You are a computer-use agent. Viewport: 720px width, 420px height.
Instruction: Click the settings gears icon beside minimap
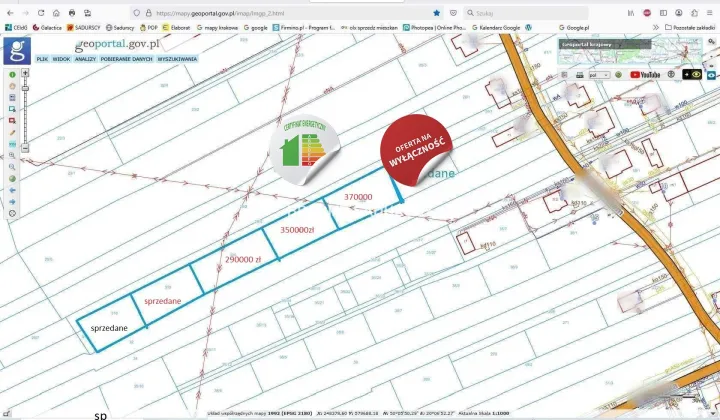tap(711, 42)
